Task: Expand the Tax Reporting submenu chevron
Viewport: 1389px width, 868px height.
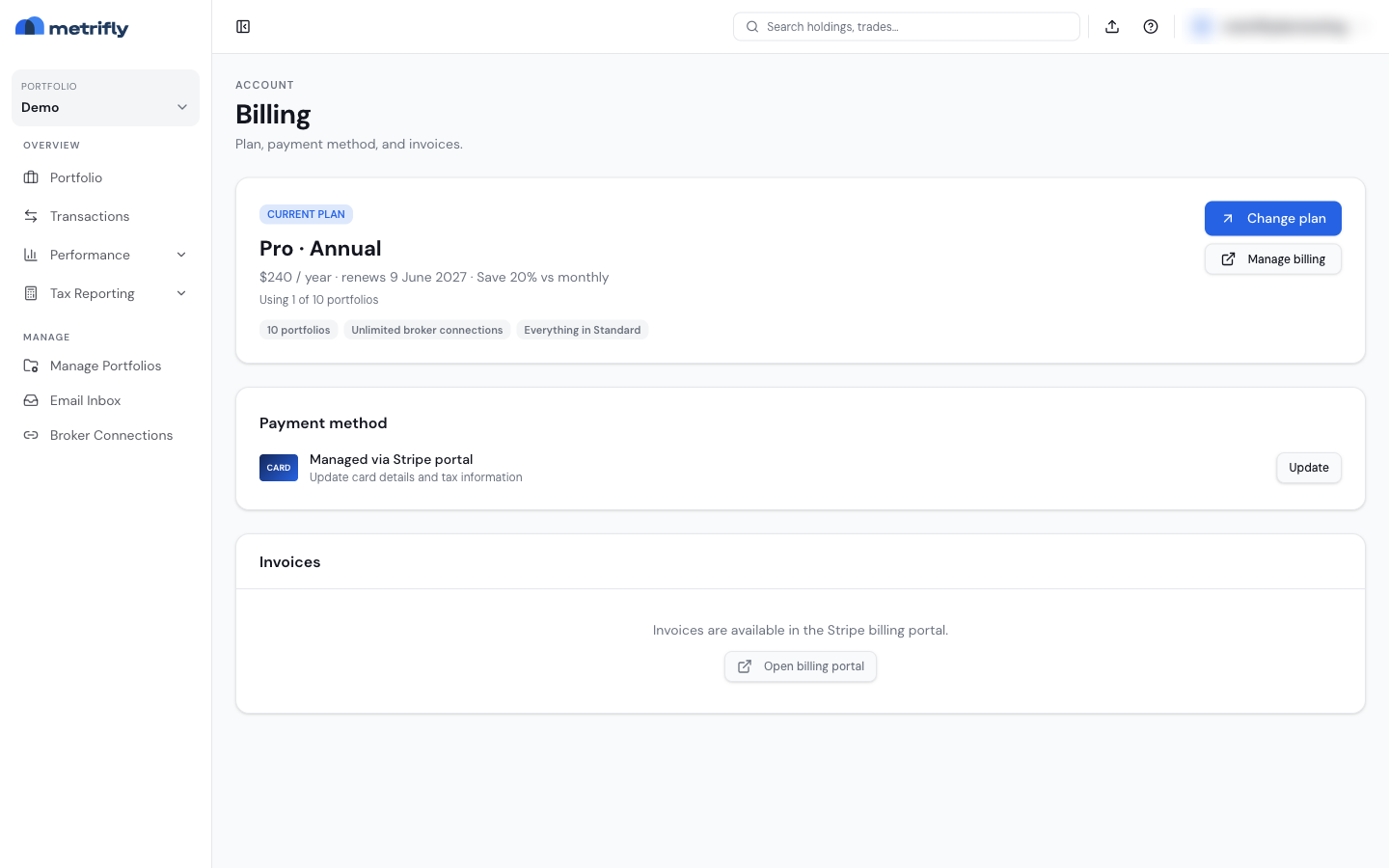Action: pos(181,293)
